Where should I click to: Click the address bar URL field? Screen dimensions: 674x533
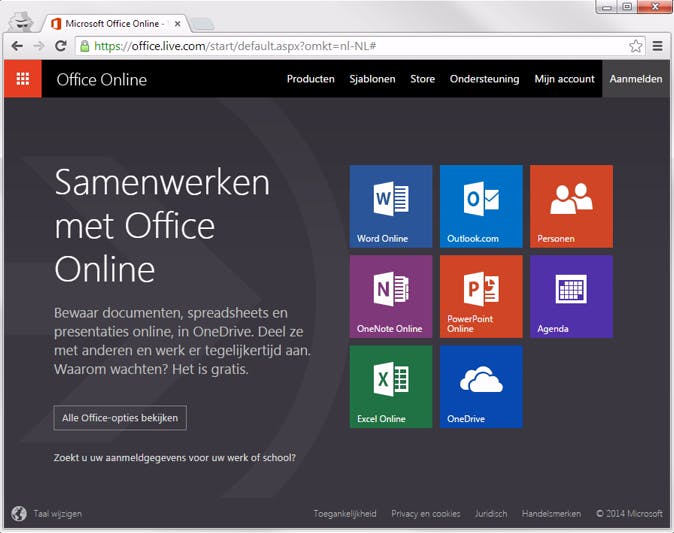pos(360,46)
